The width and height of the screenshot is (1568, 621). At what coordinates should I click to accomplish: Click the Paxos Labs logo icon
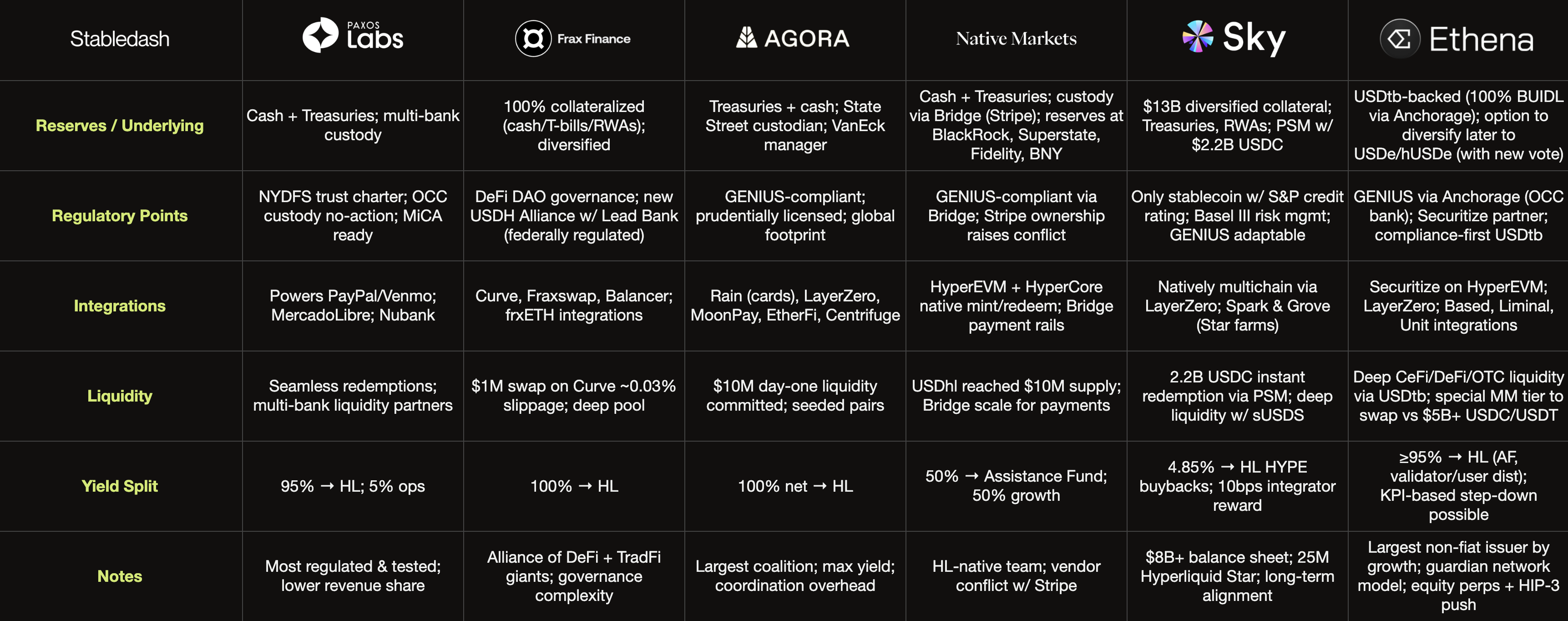(x=320, y=36)
